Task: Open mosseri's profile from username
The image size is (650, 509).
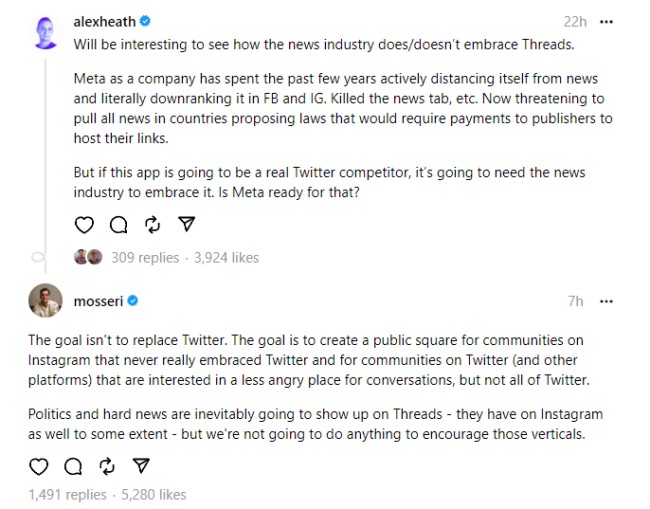Action: tap(98, 301)
